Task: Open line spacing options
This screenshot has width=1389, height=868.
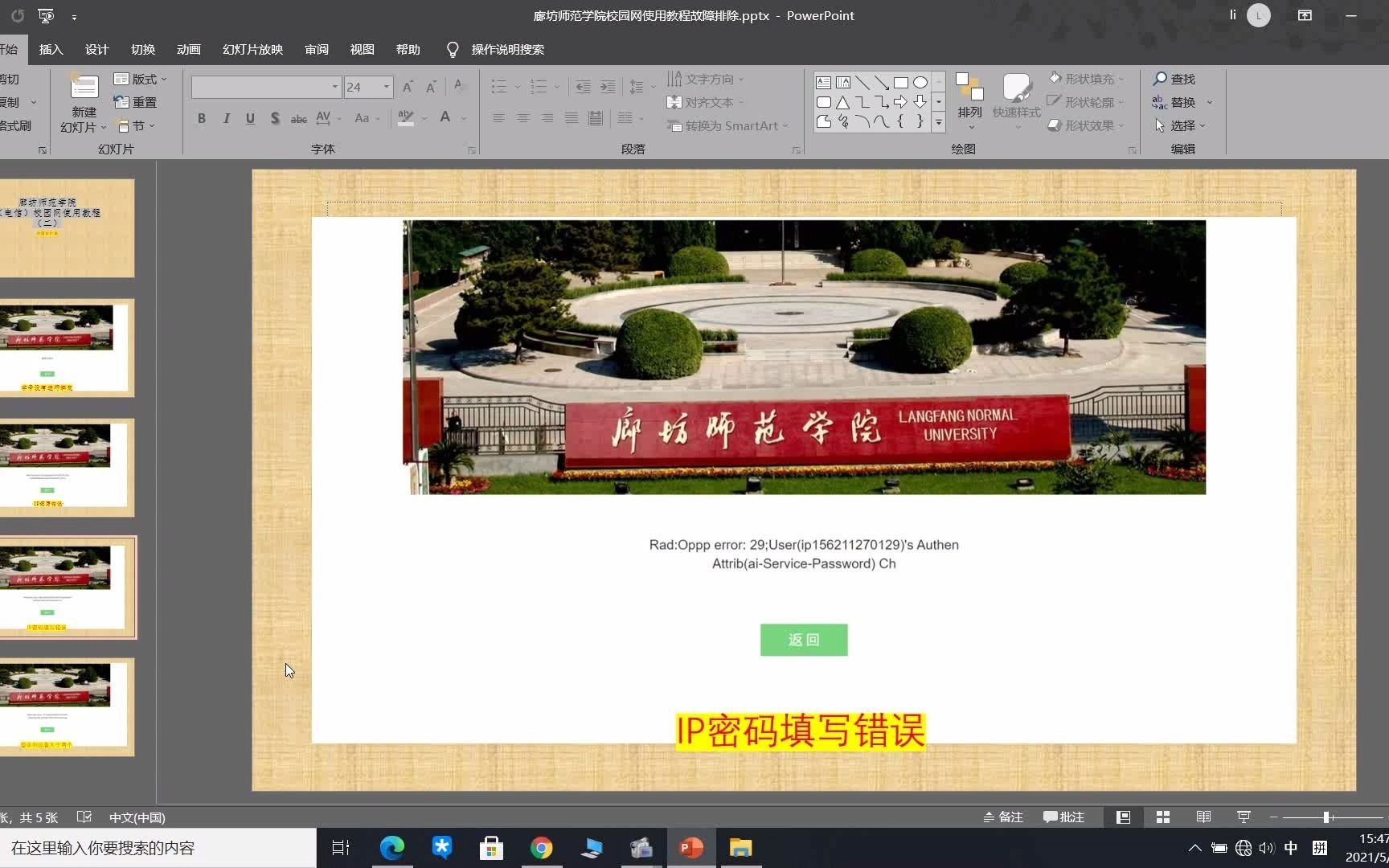Action: point(641,87)
